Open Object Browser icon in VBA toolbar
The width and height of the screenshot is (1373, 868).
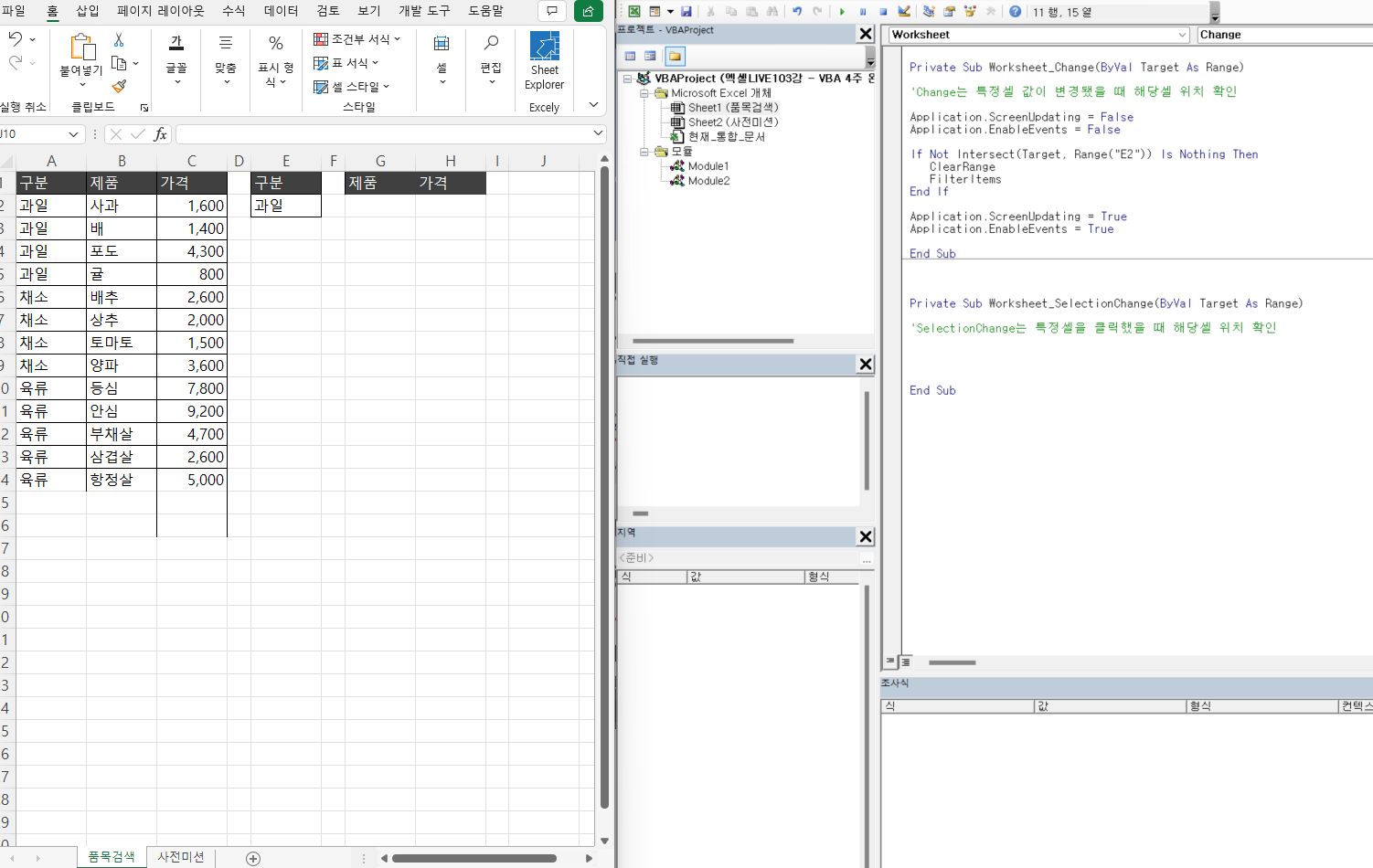[970, 12]
